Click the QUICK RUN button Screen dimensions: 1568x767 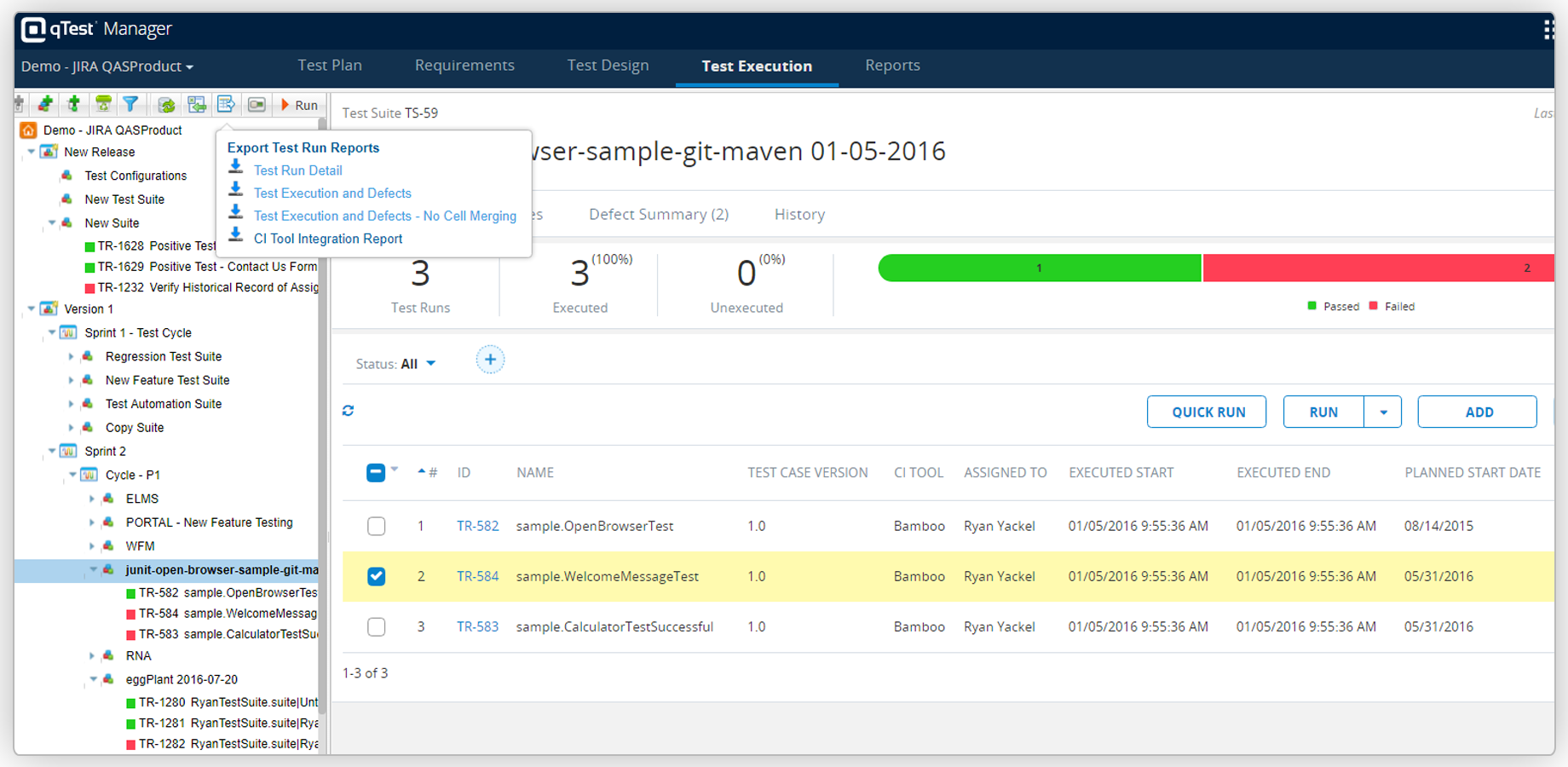pos(1207,412)
